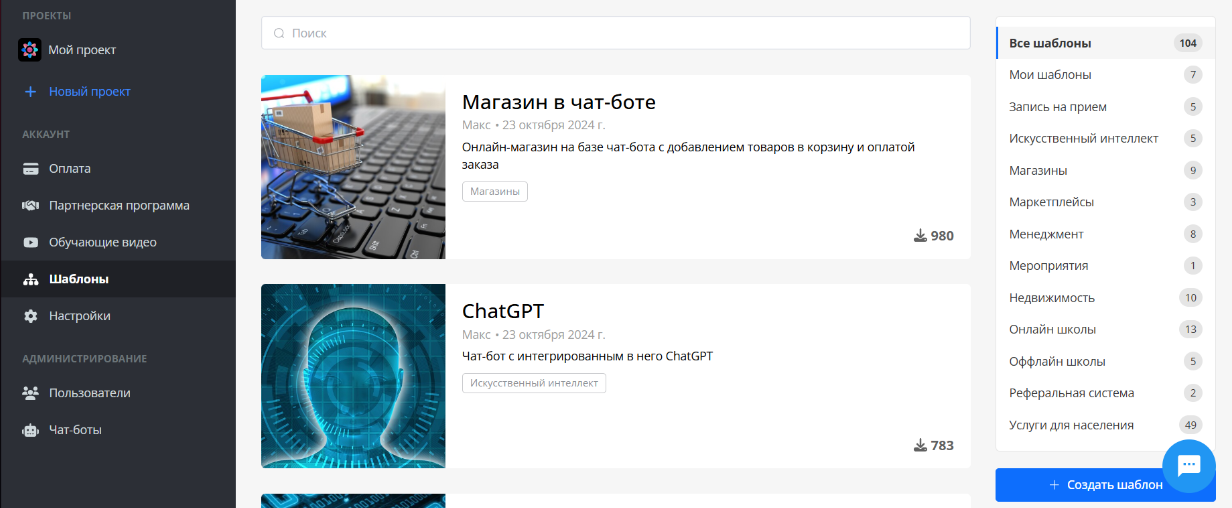Click the video icon for Обучающие видео
Screen dimensions: 1232x508
pyautogui.click(x=30, y=242)
